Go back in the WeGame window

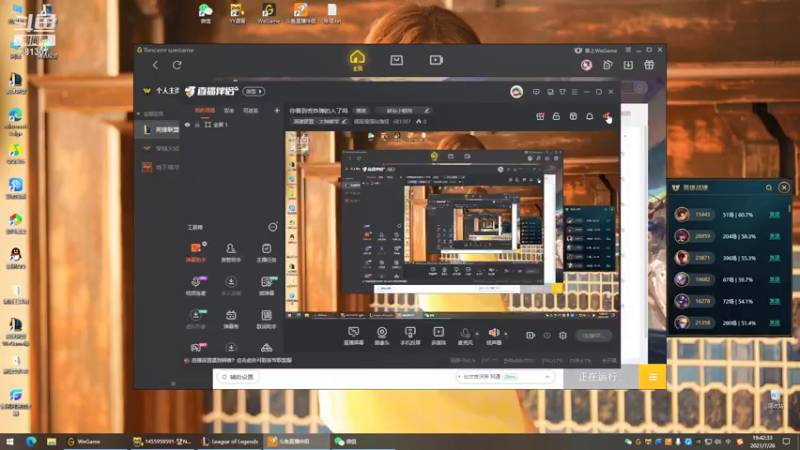tap(155, 65)
